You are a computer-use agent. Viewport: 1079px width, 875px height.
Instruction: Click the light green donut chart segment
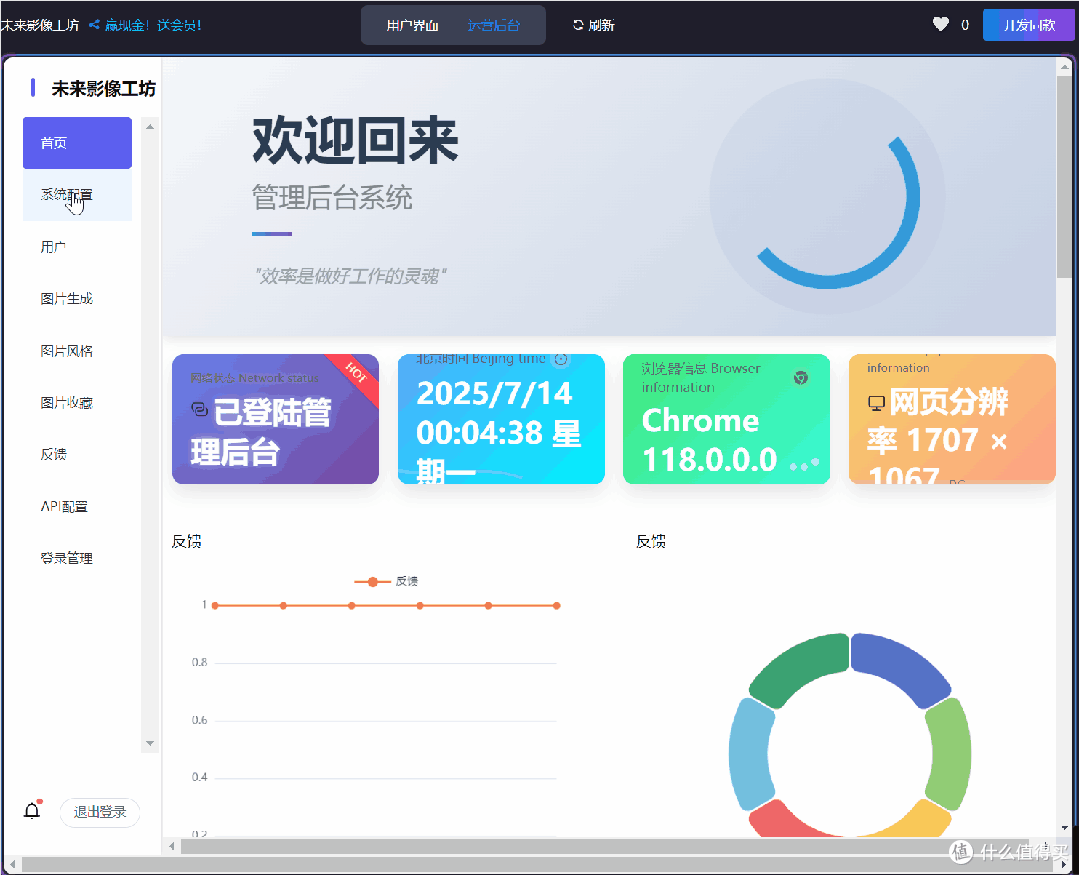(x=950, y=754)
